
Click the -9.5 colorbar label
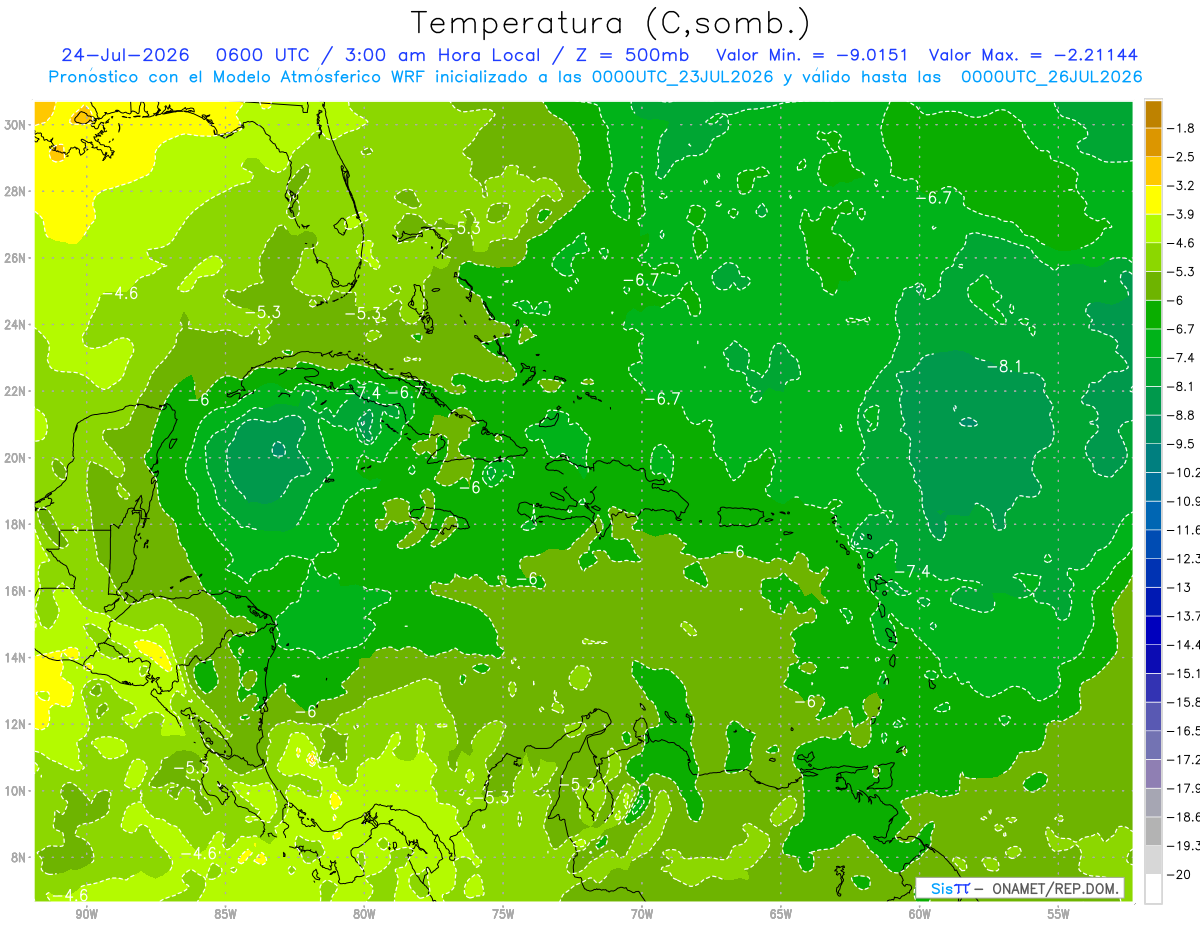[x=1182, y=444]
